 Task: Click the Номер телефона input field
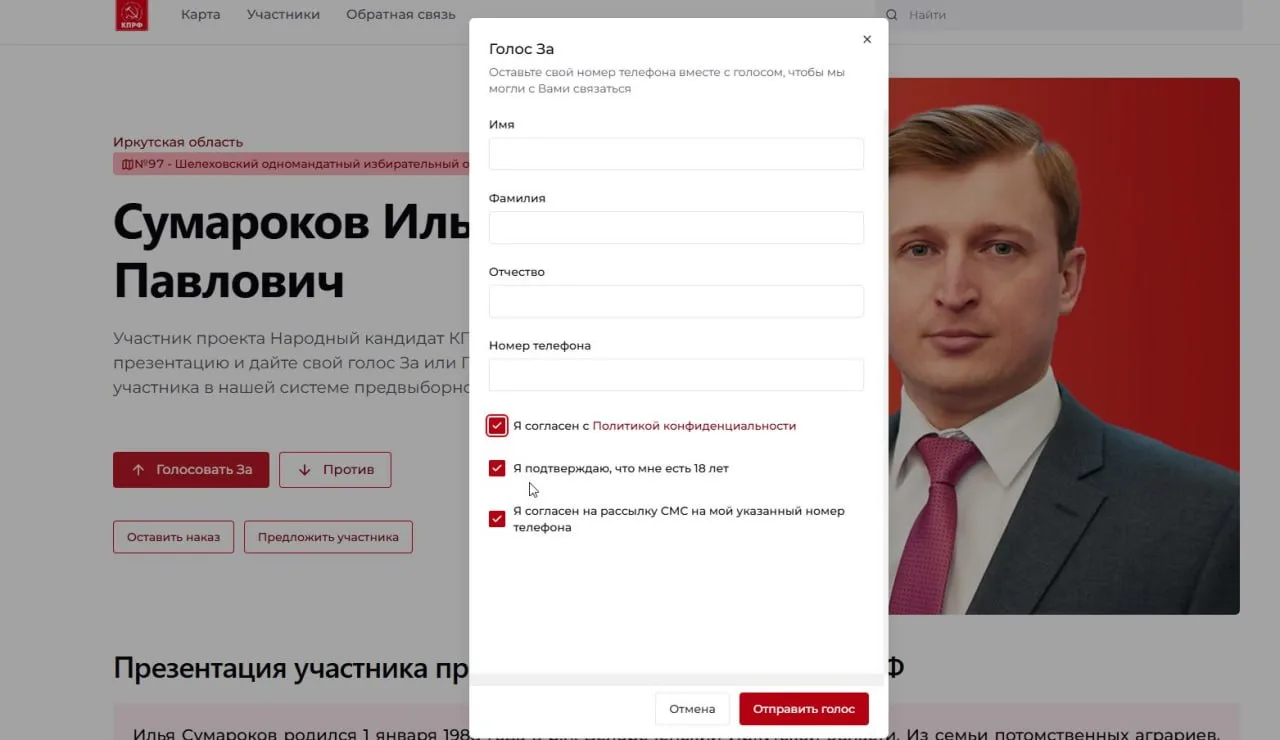coord(676,375)
